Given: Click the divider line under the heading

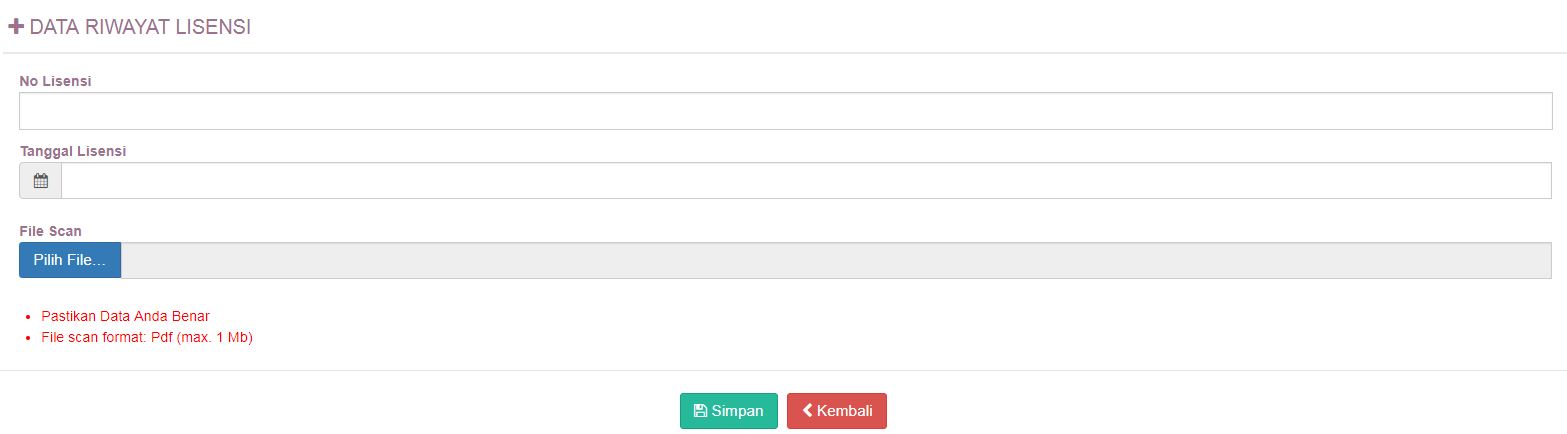Looking at the screenshot, I should coord(783,53).
